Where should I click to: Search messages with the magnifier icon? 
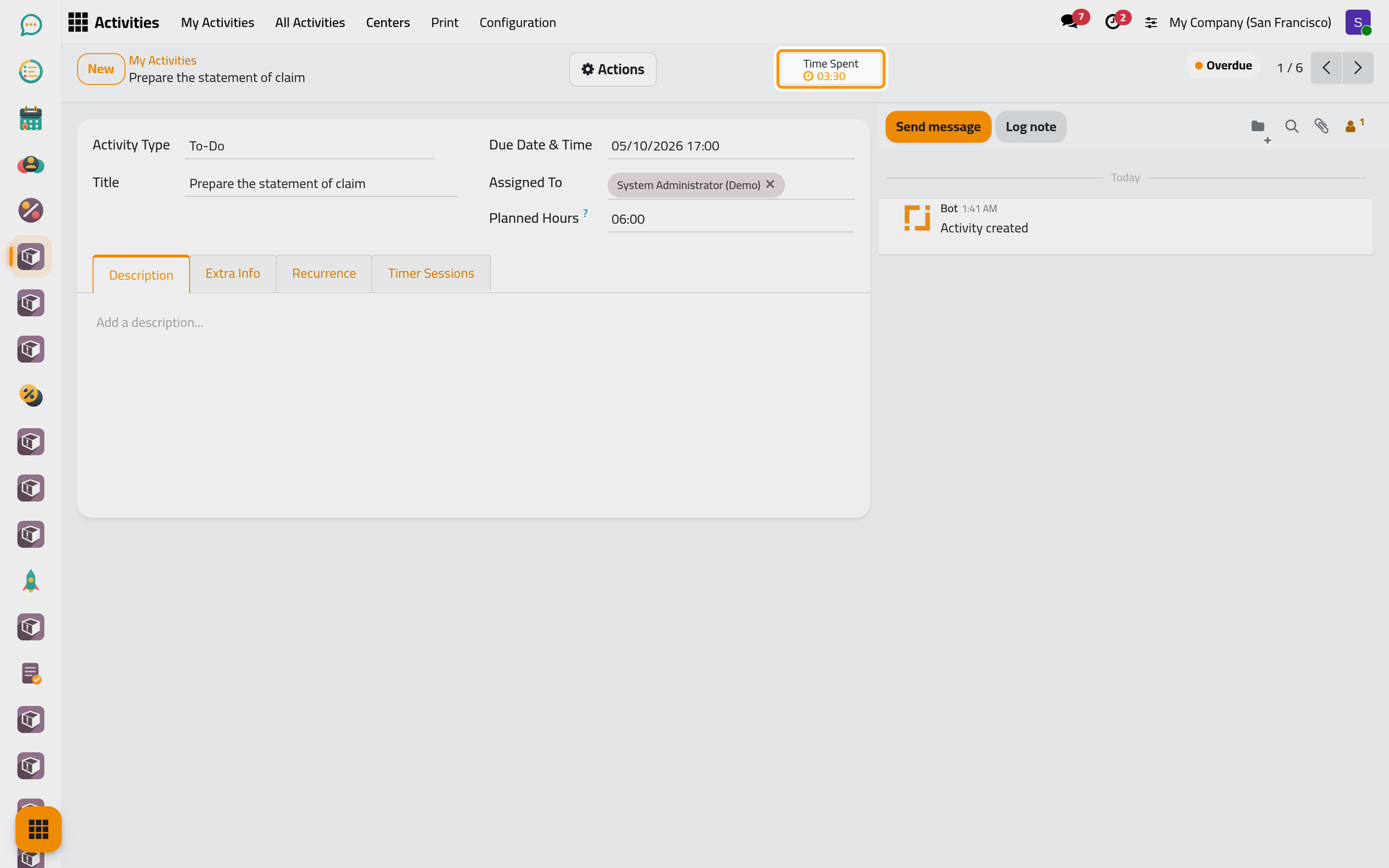point(1291,127)
